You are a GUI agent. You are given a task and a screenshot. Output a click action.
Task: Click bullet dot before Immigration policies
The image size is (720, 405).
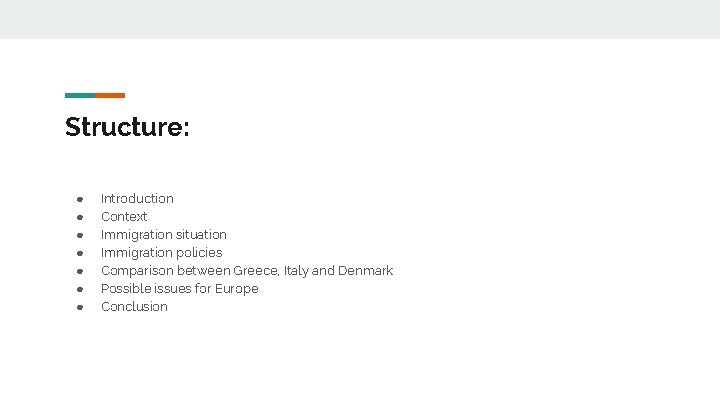coord(80,253)
